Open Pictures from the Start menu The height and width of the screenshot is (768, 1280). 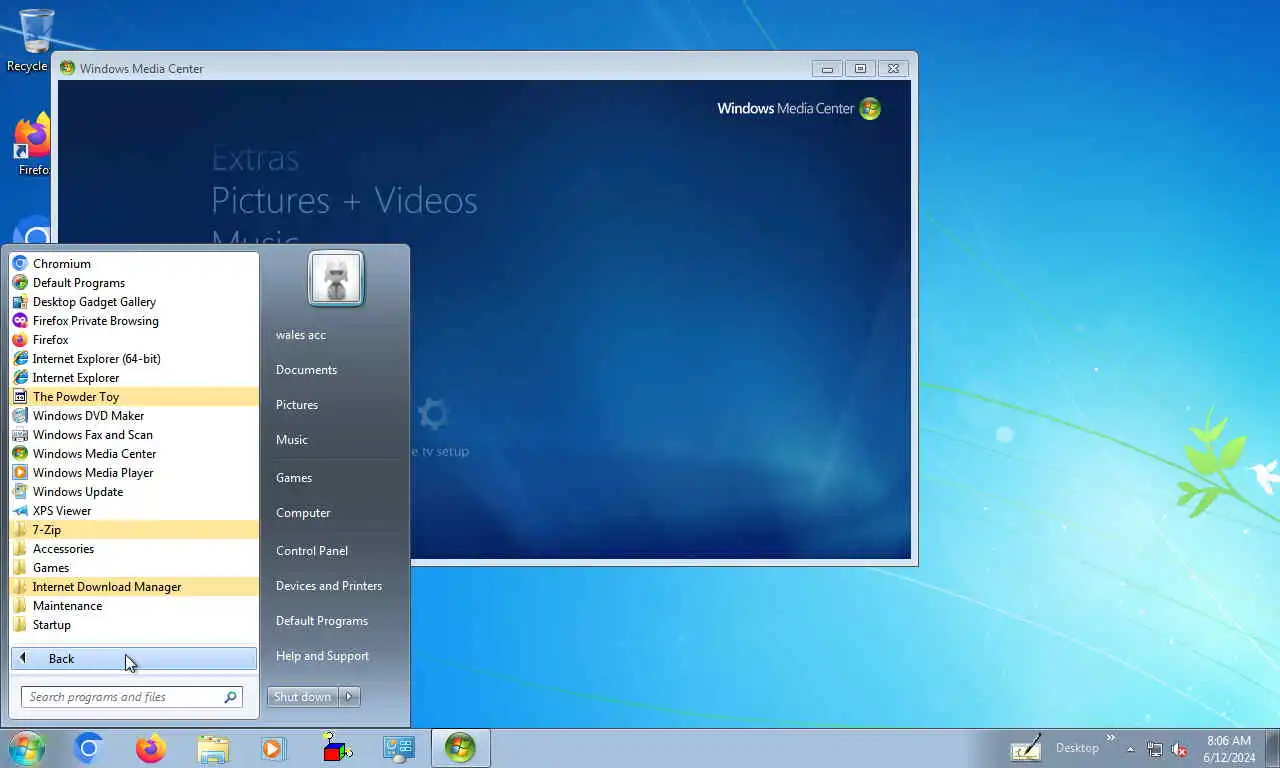pos(297,405)
